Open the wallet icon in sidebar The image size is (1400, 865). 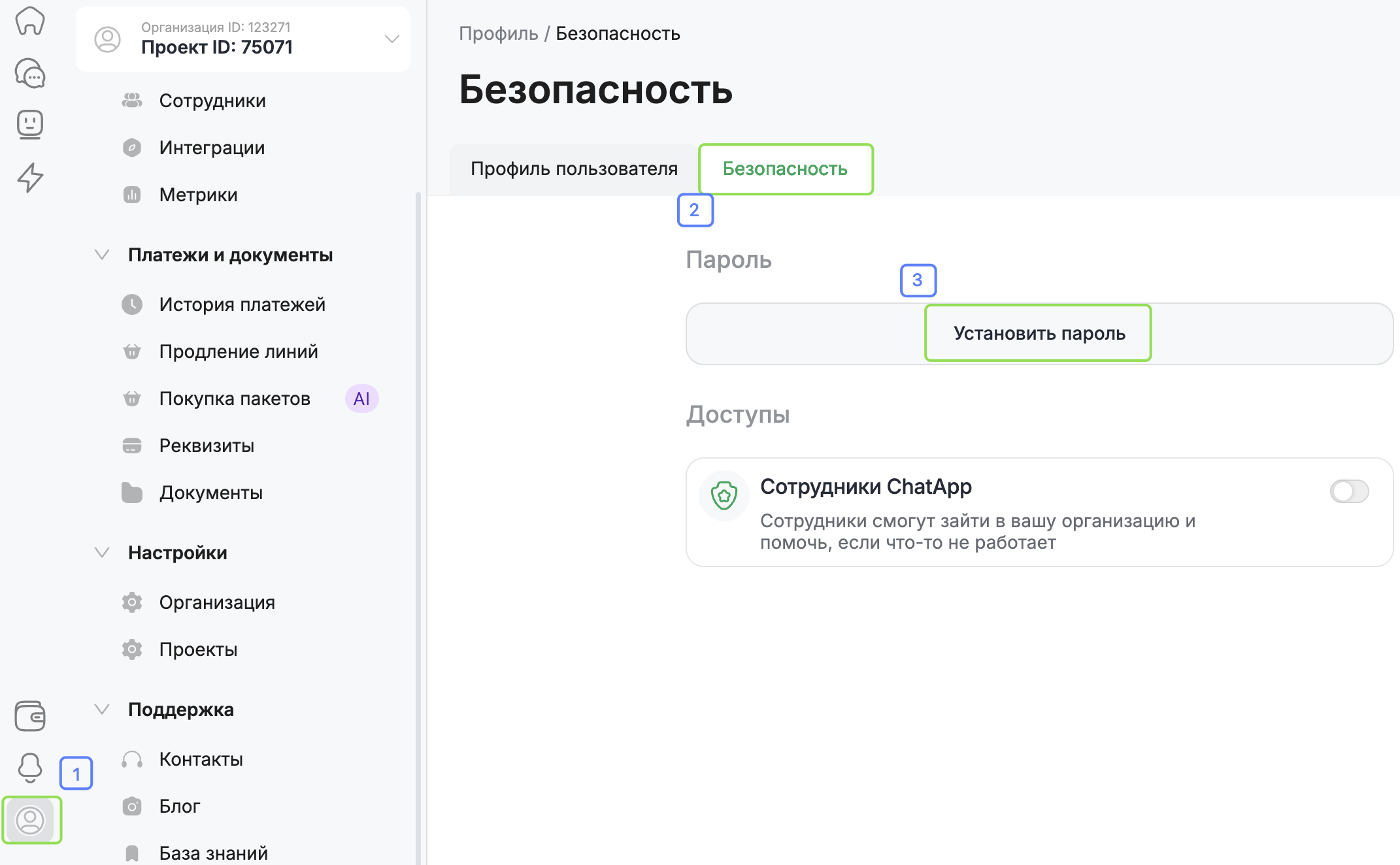[30, 716]
